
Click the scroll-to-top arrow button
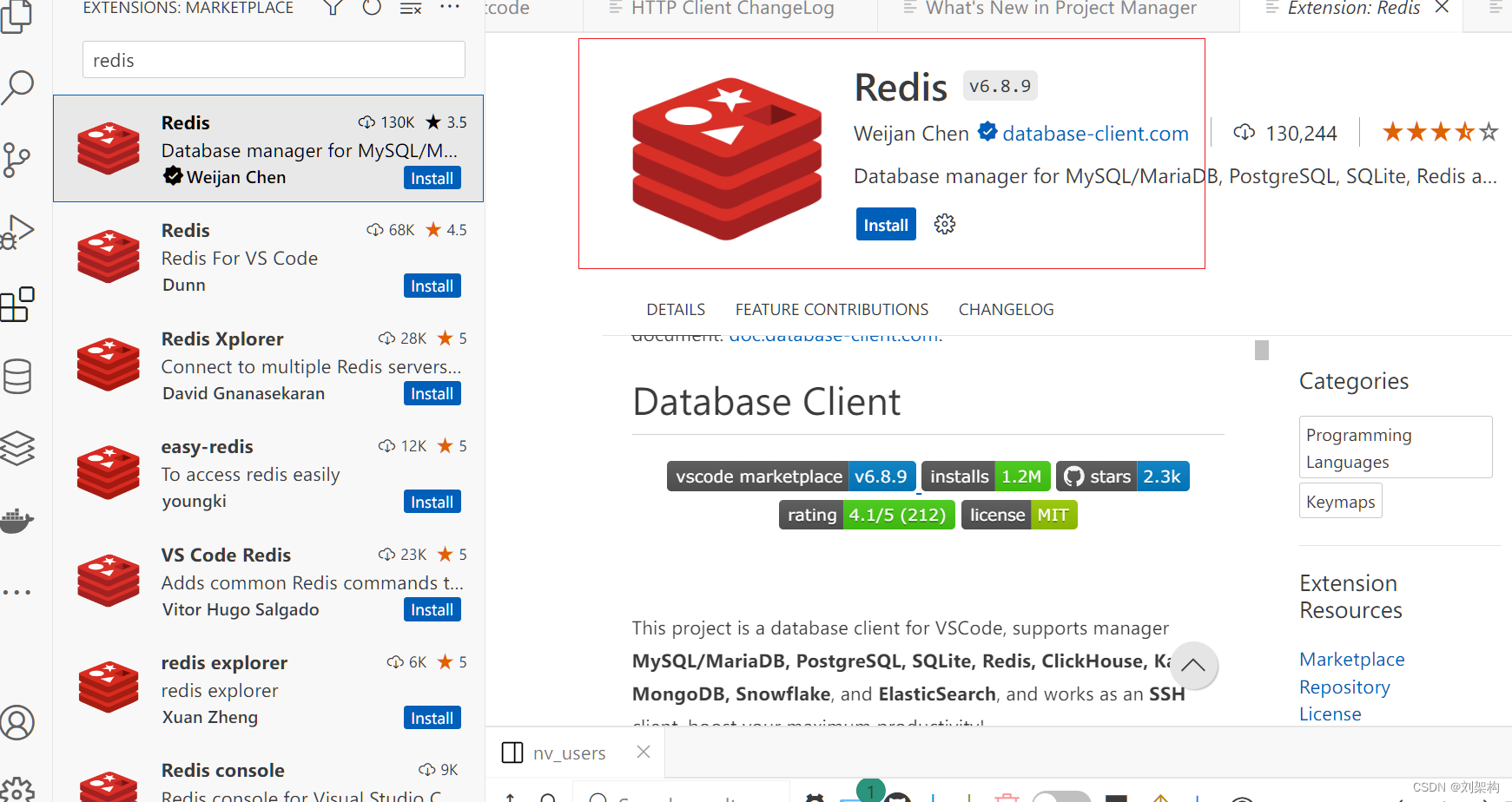click(x=1193, y=666)
